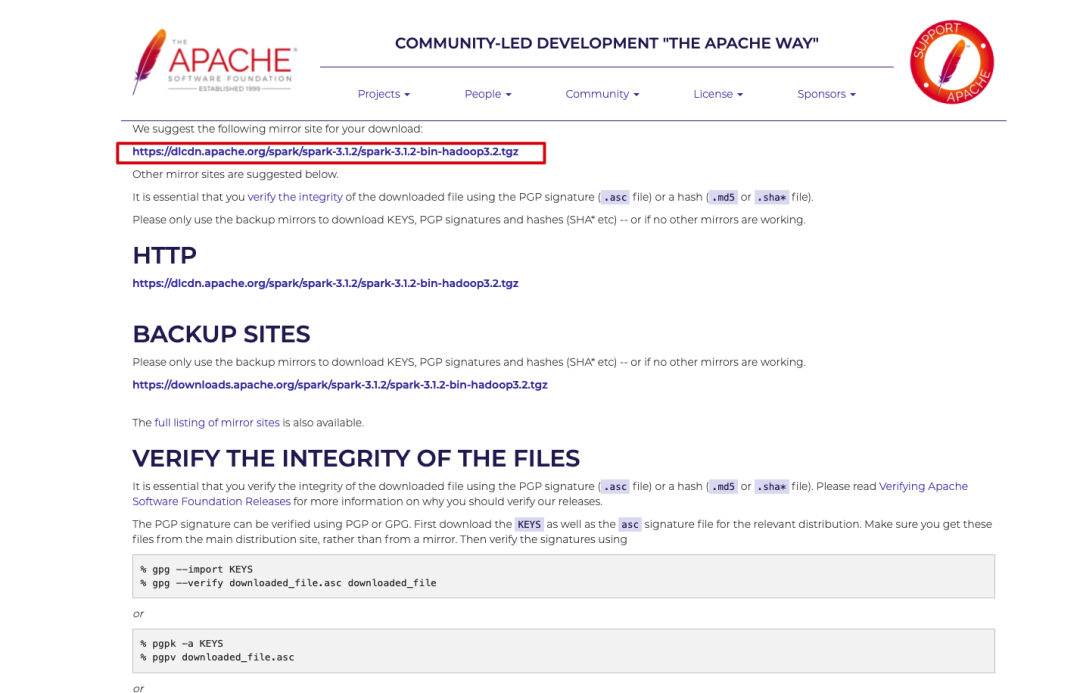Expand the License dropdown
The image size is (1080, 693).
[x=718, y=94]
